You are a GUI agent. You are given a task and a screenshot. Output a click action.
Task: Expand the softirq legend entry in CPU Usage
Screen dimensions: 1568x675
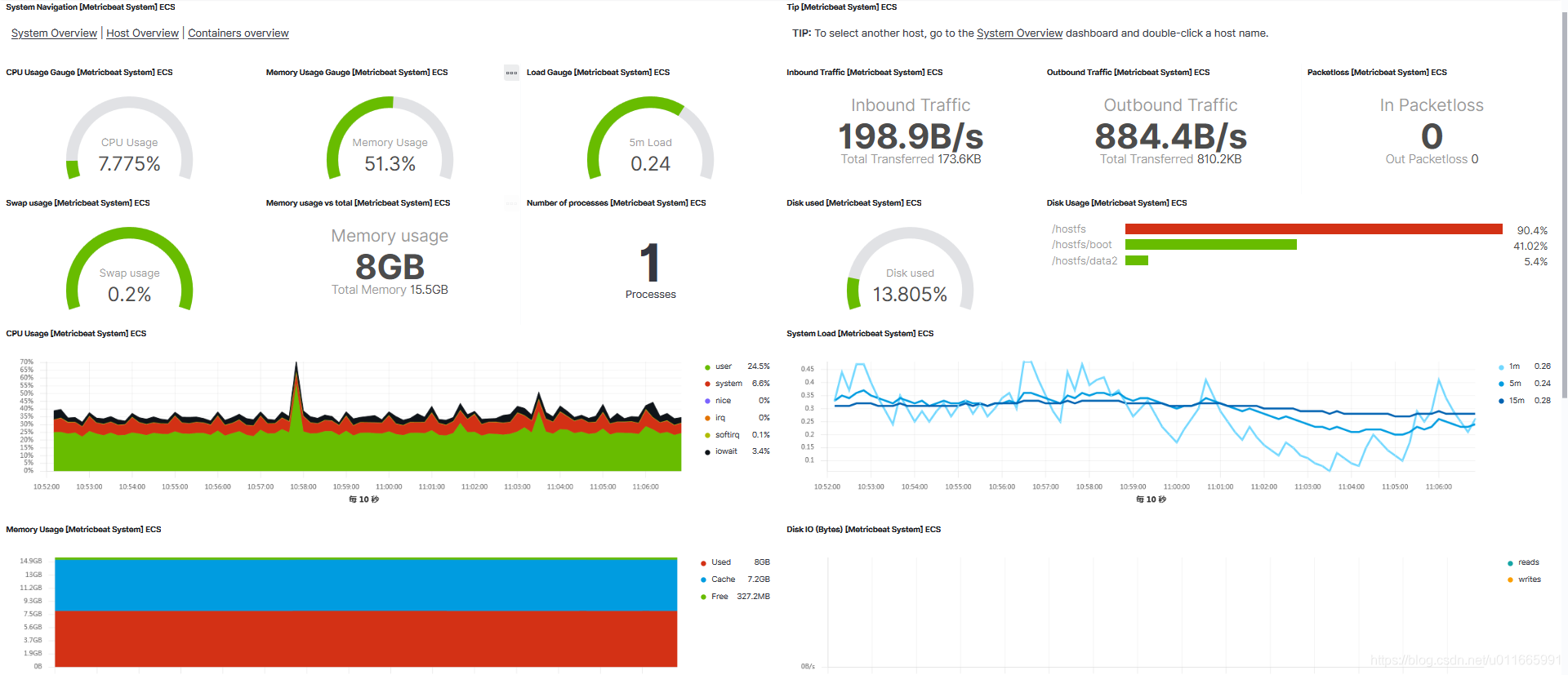[x=727, y=435]
